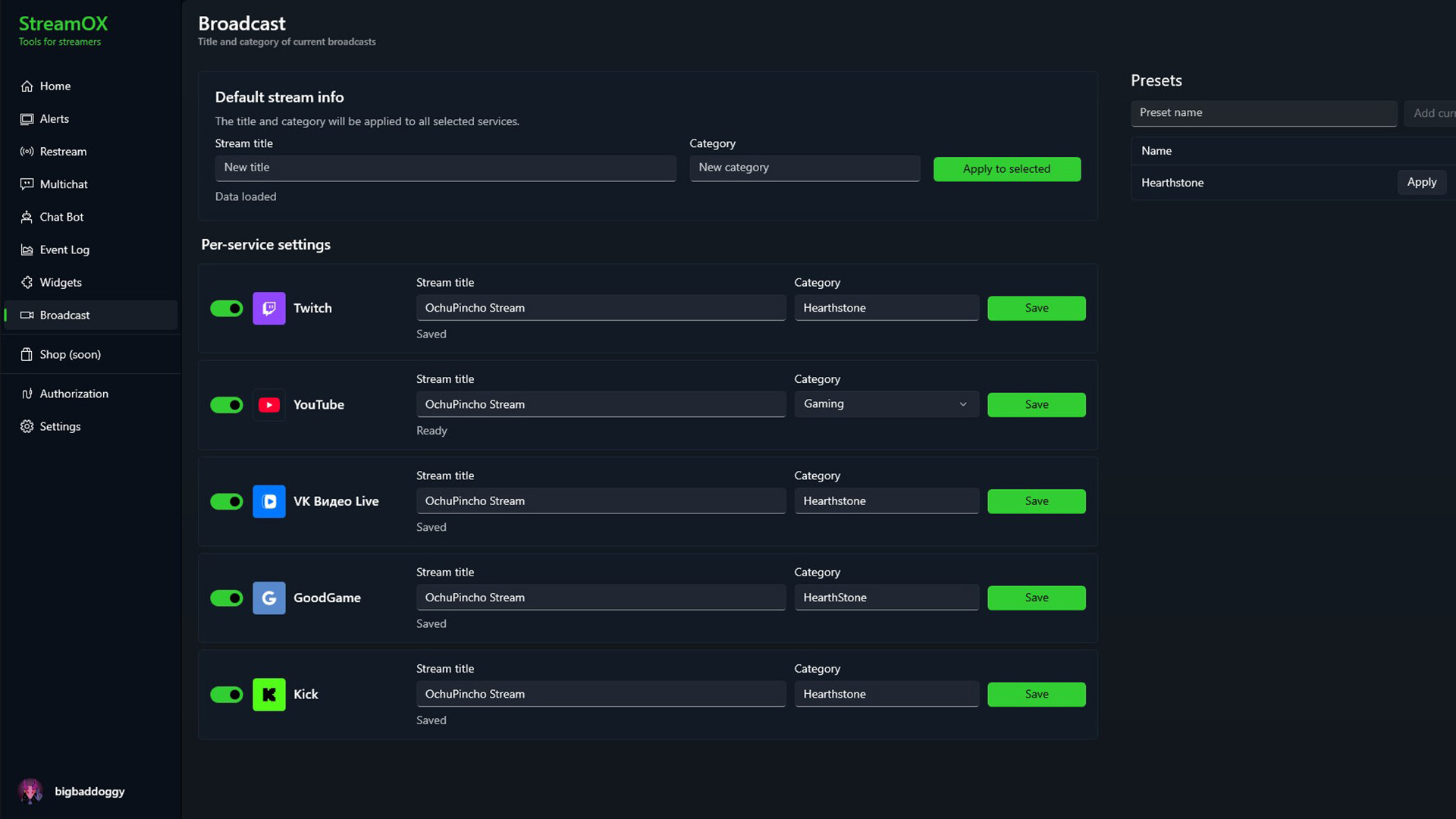
Task: Click the red YouTube service logo
Action: point(268,405)
